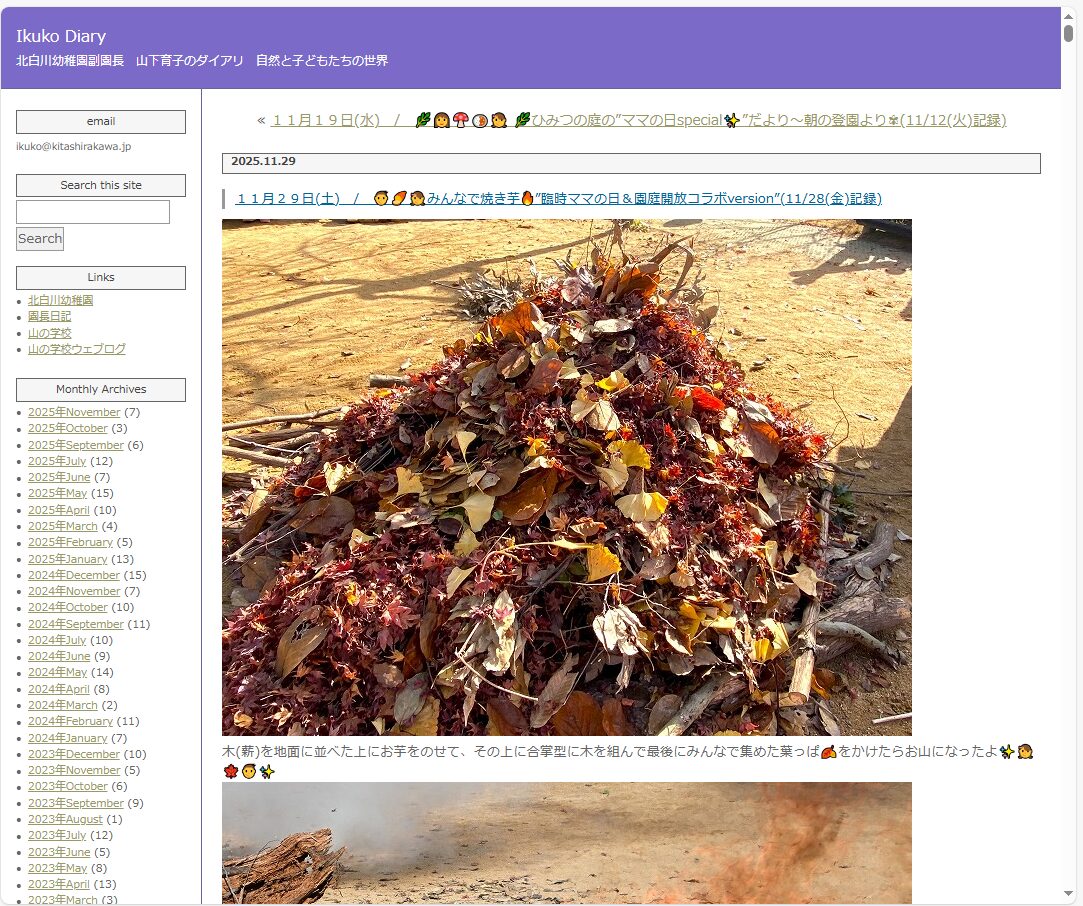The height and width of the screenshot is (906, 1083).
Task: Go to the 2024年December archive
Action: click(x=74, y=575)
